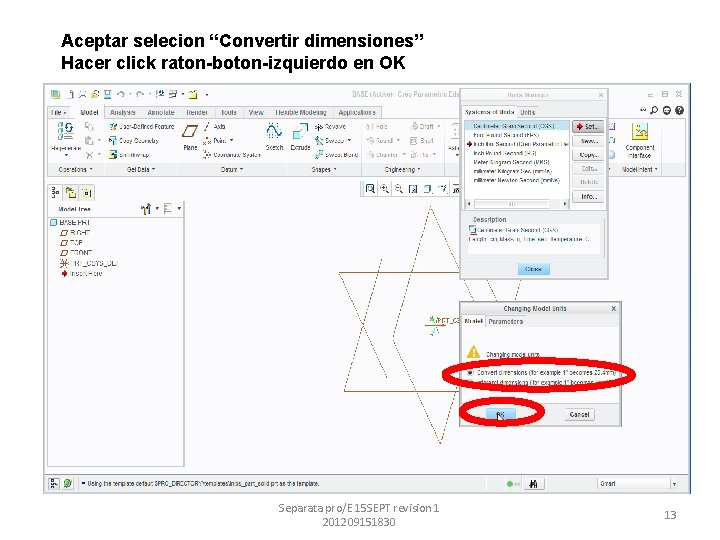Click the Repaint icon in graphics toolbar
Image resolution: width=720 pixels, height=540 pixels.
click(413, 189)
